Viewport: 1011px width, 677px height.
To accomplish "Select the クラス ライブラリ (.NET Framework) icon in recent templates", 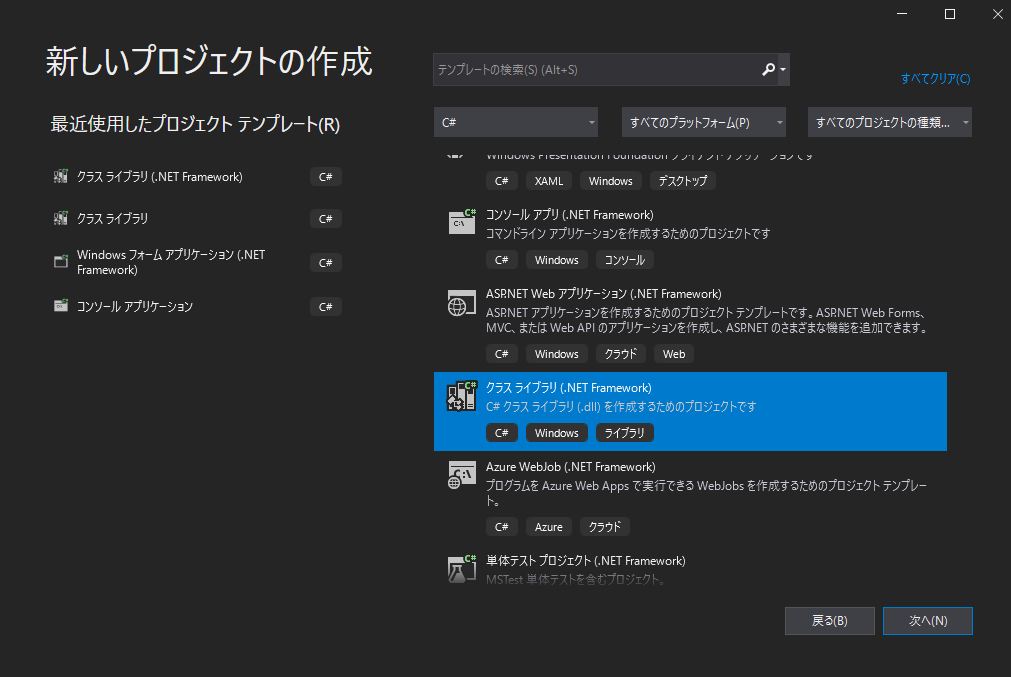I will tap(60, 176).
